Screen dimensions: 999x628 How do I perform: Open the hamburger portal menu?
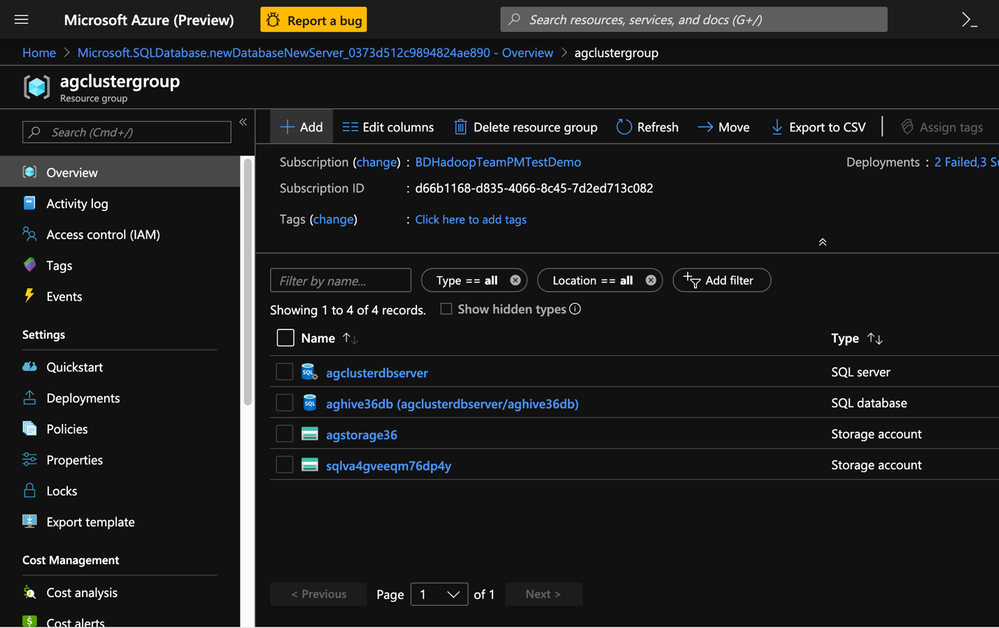point(21,20)
